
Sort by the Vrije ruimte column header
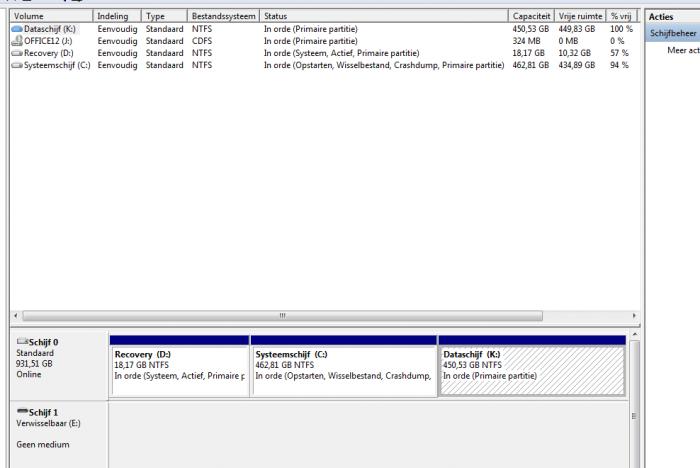coord(580,16)
